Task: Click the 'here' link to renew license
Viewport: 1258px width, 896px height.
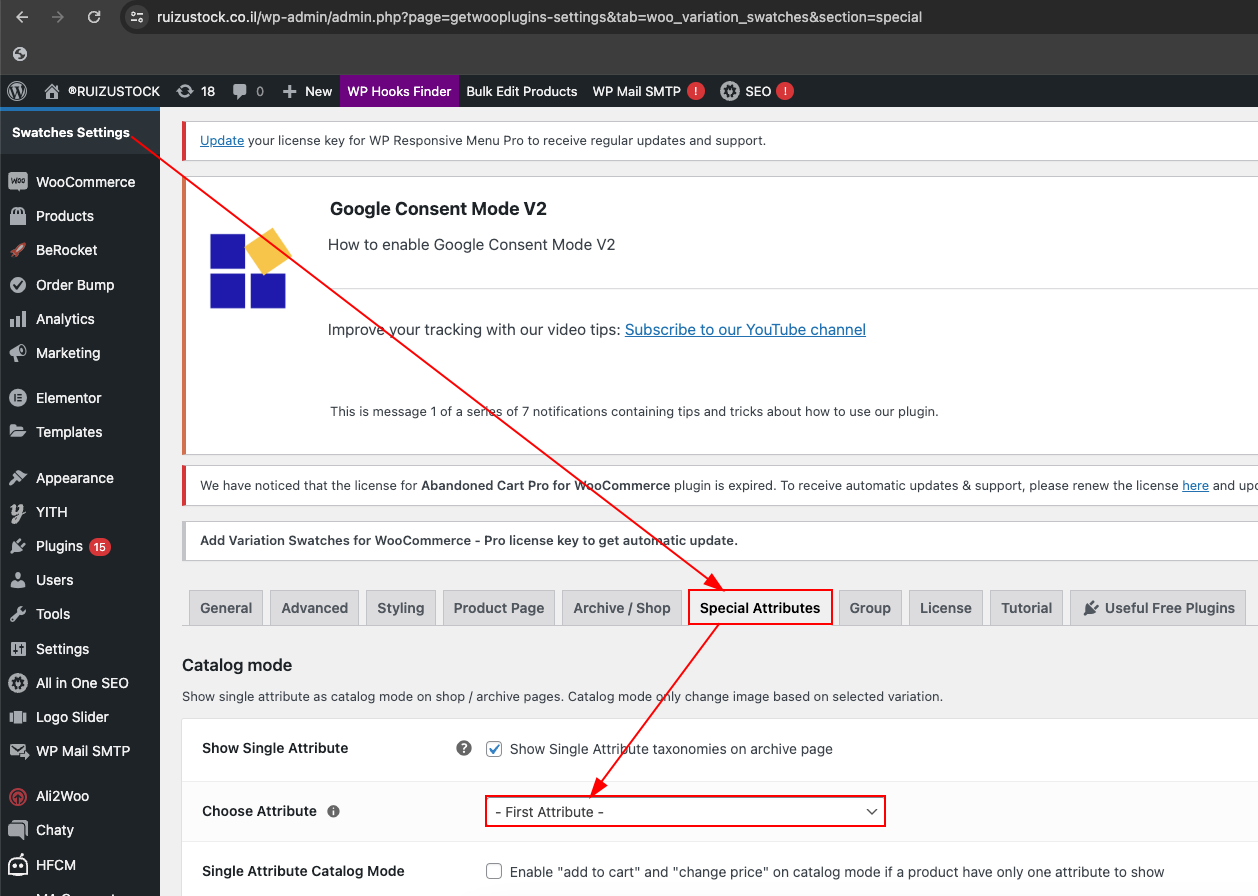Action: (1195, 486)
